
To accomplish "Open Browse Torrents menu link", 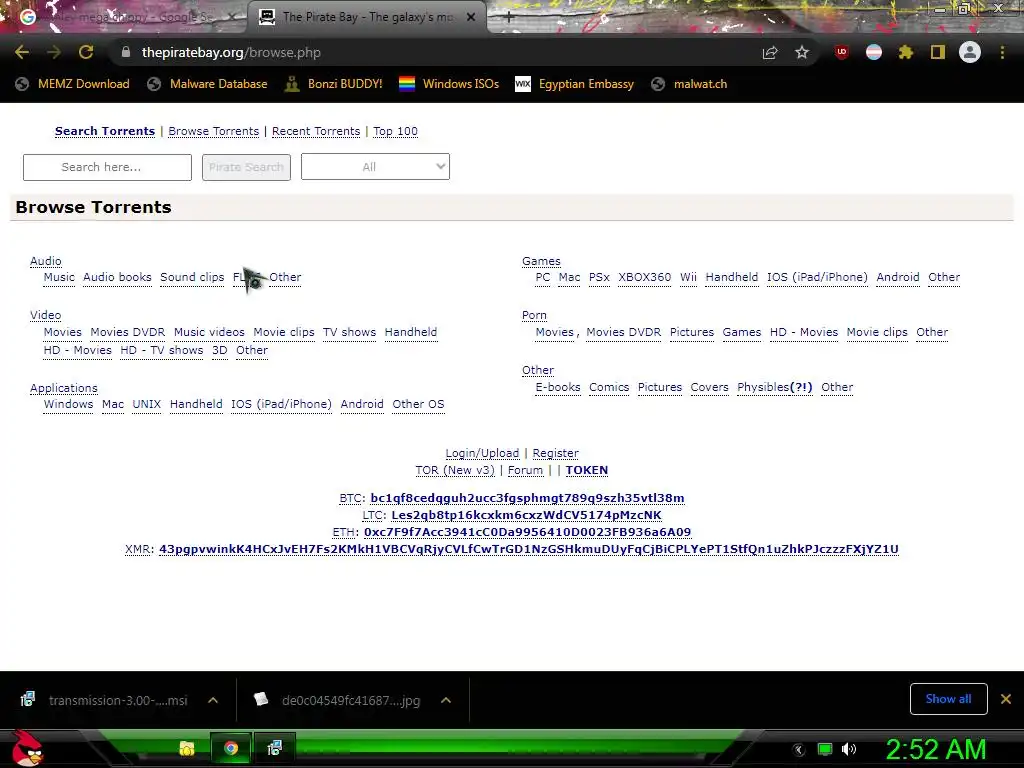I will tap(214, 131).
